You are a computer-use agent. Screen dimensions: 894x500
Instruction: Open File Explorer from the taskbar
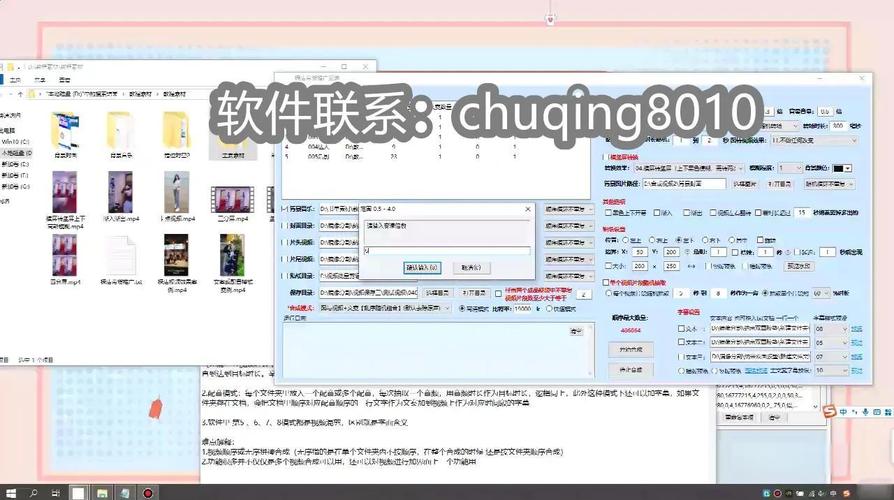coord(102,493)
